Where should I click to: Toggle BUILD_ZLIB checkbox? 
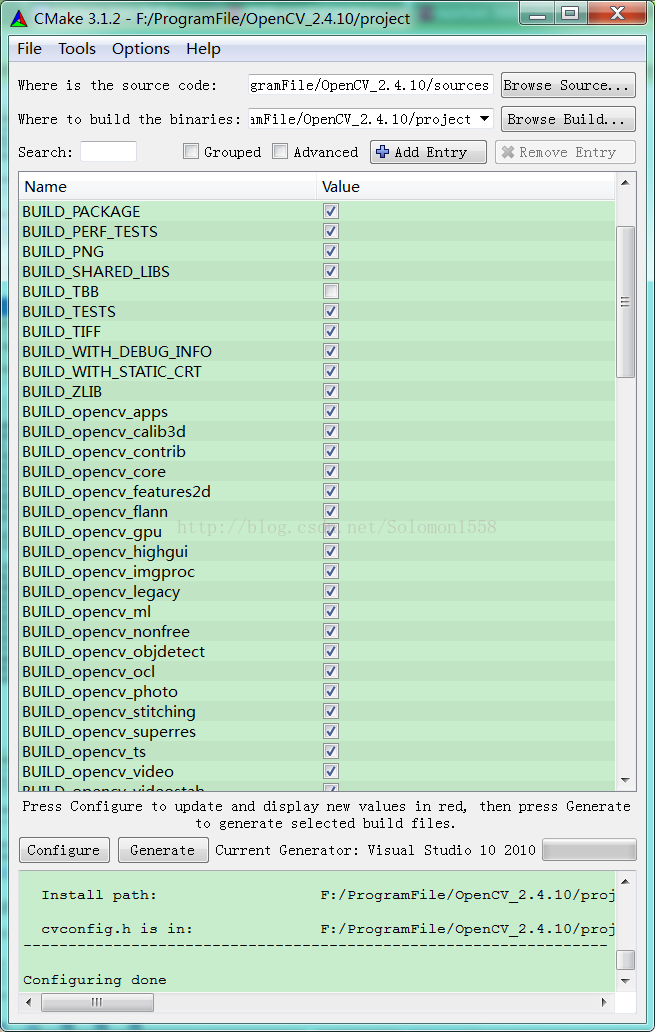(330, 391)
